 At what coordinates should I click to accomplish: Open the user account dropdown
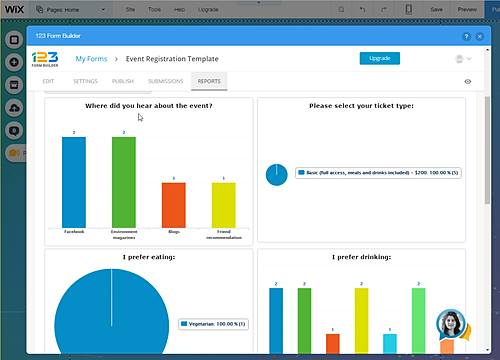pos(463,59)
